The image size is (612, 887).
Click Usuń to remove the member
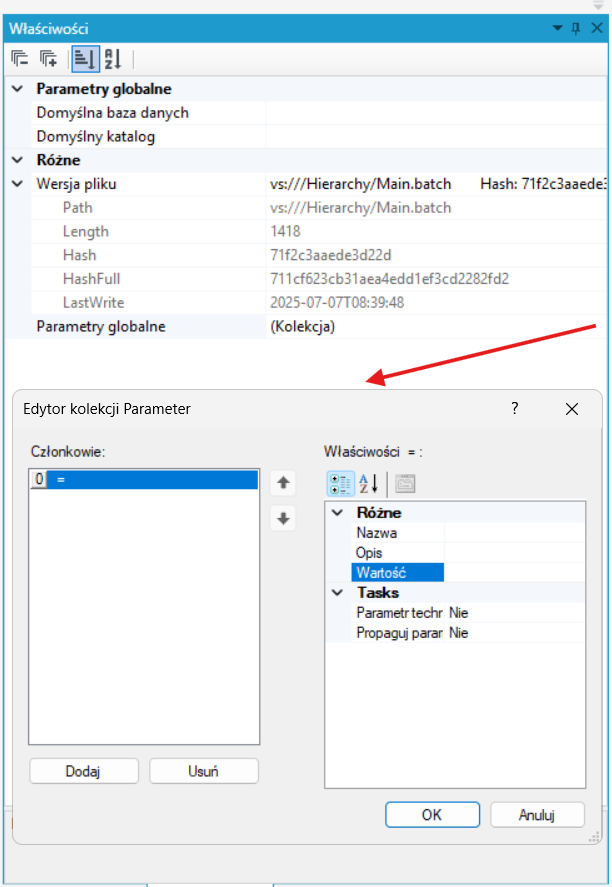click(x=204, y=771)
